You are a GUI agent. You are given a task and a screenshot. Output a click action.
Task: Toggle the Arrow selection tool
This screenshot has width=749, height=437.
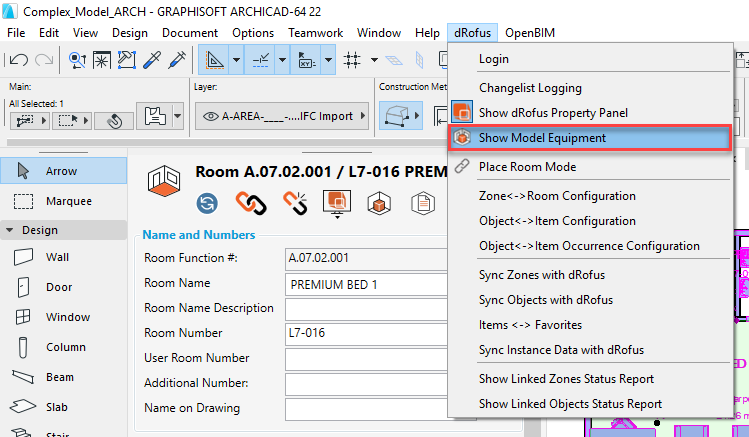62,171
